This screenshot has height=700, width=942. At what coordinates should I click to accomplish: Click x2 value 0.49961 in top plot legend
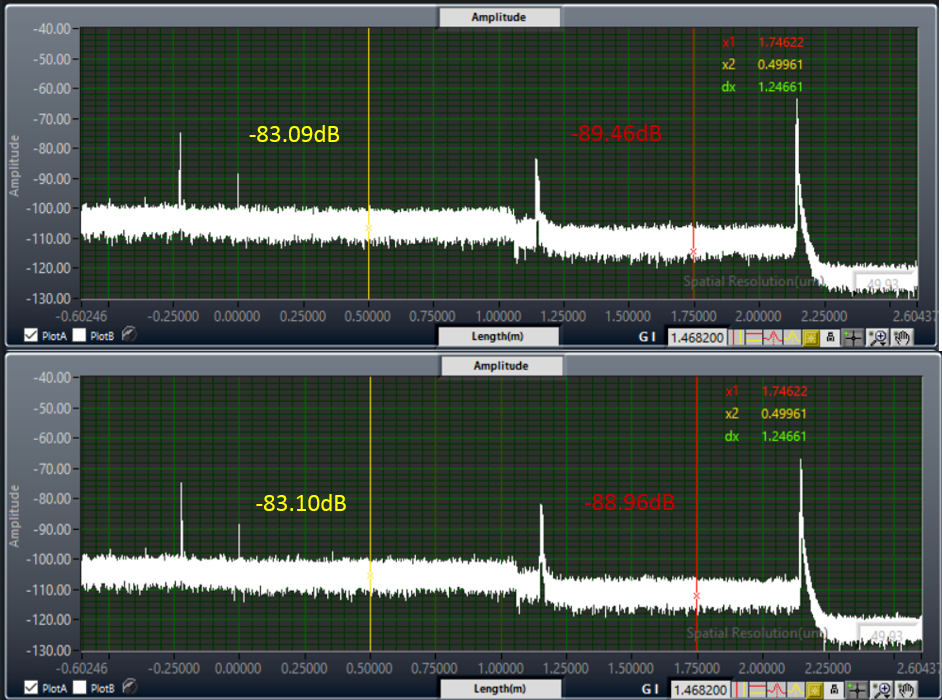780,64
